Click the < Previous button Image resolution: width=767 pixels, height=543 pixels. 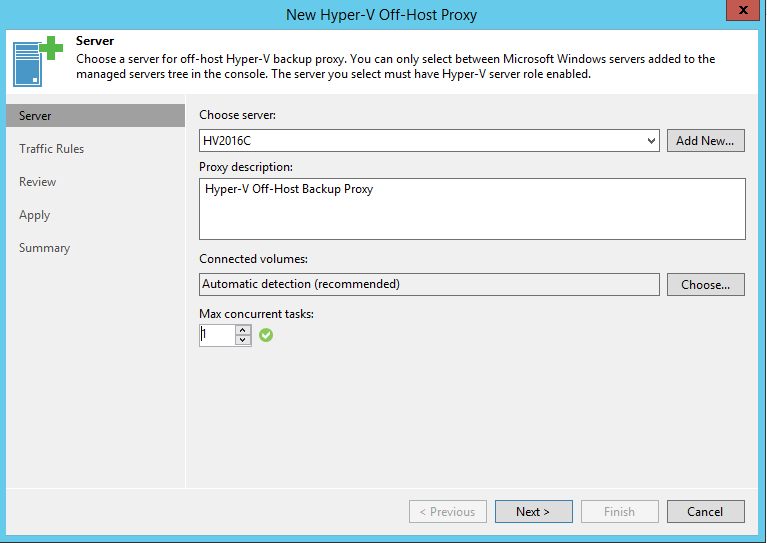click(x=447, y=512)
